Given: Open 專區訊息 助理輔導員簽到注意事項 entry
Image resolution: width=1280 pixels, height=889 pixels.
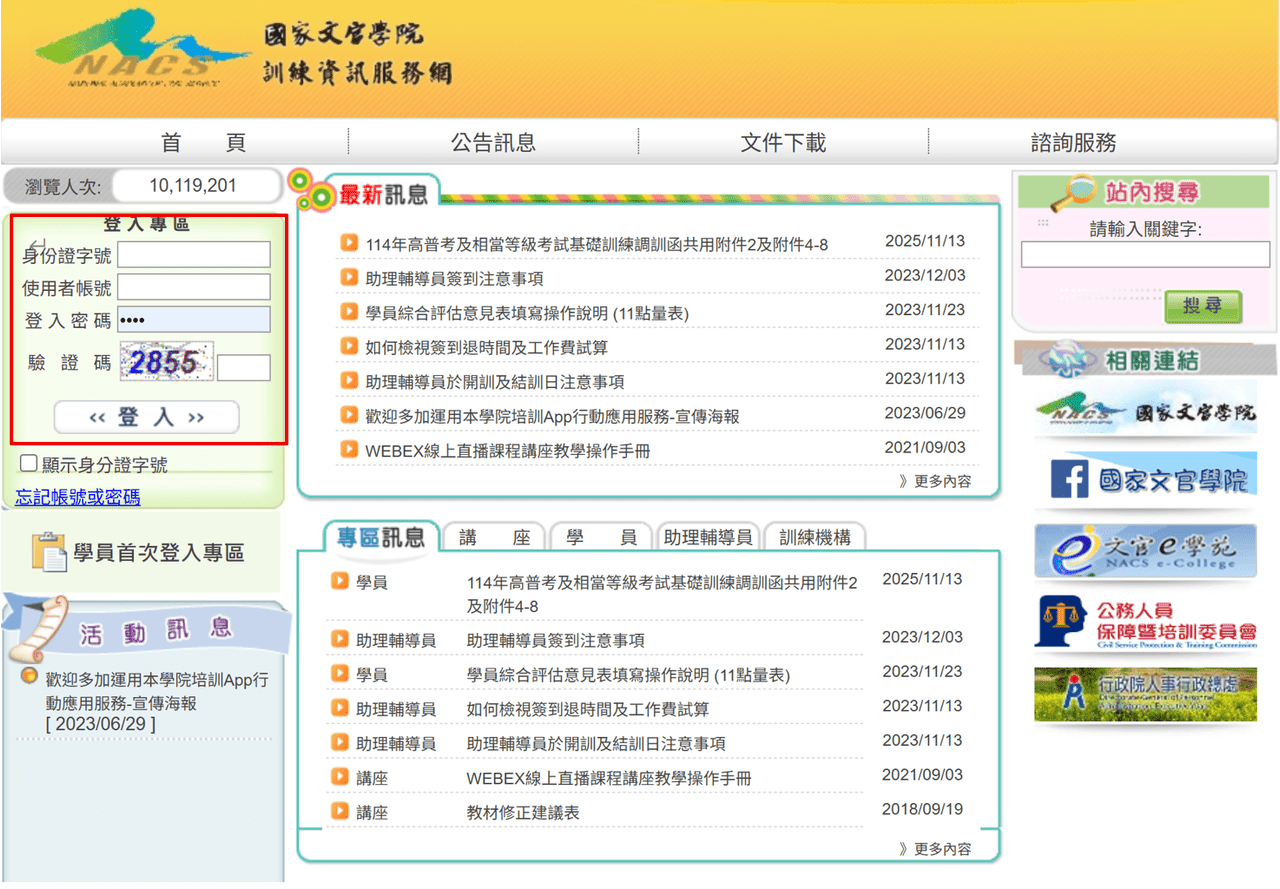Looking at the screenshot, I should 555,640.
